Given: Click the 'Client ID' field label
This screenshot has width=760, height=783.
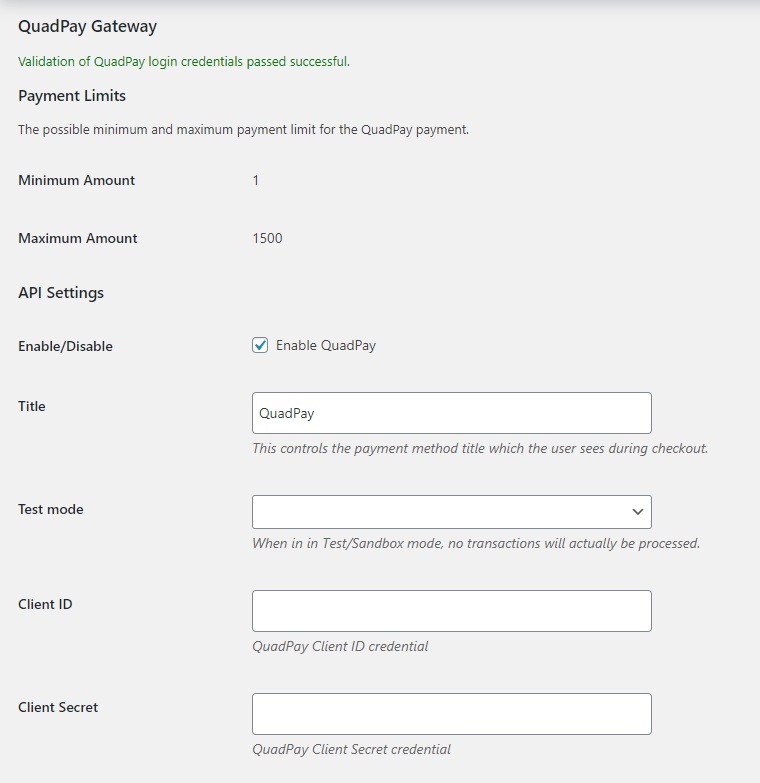Looking at the screenshot, I should tap(45, 604).
